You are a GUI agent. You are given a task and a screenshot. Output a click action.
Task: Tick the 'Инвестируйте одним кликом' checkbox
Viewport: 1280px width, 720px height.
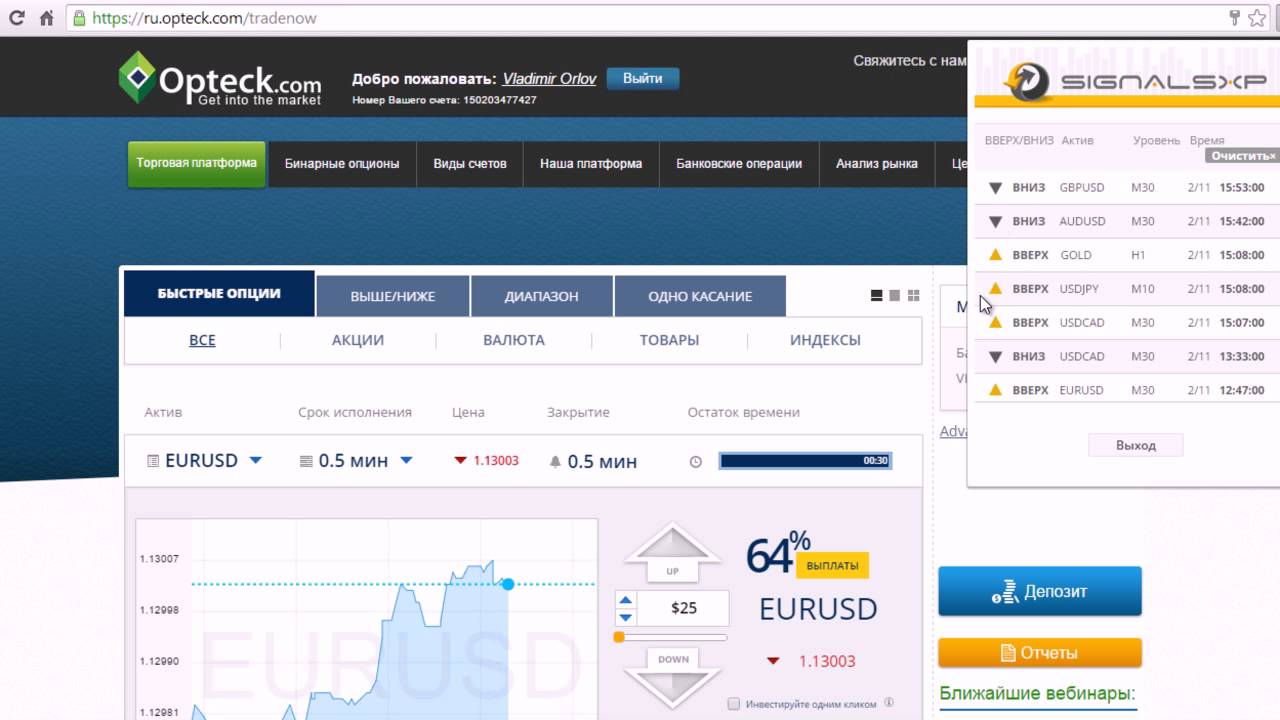(x=734, y=704)
